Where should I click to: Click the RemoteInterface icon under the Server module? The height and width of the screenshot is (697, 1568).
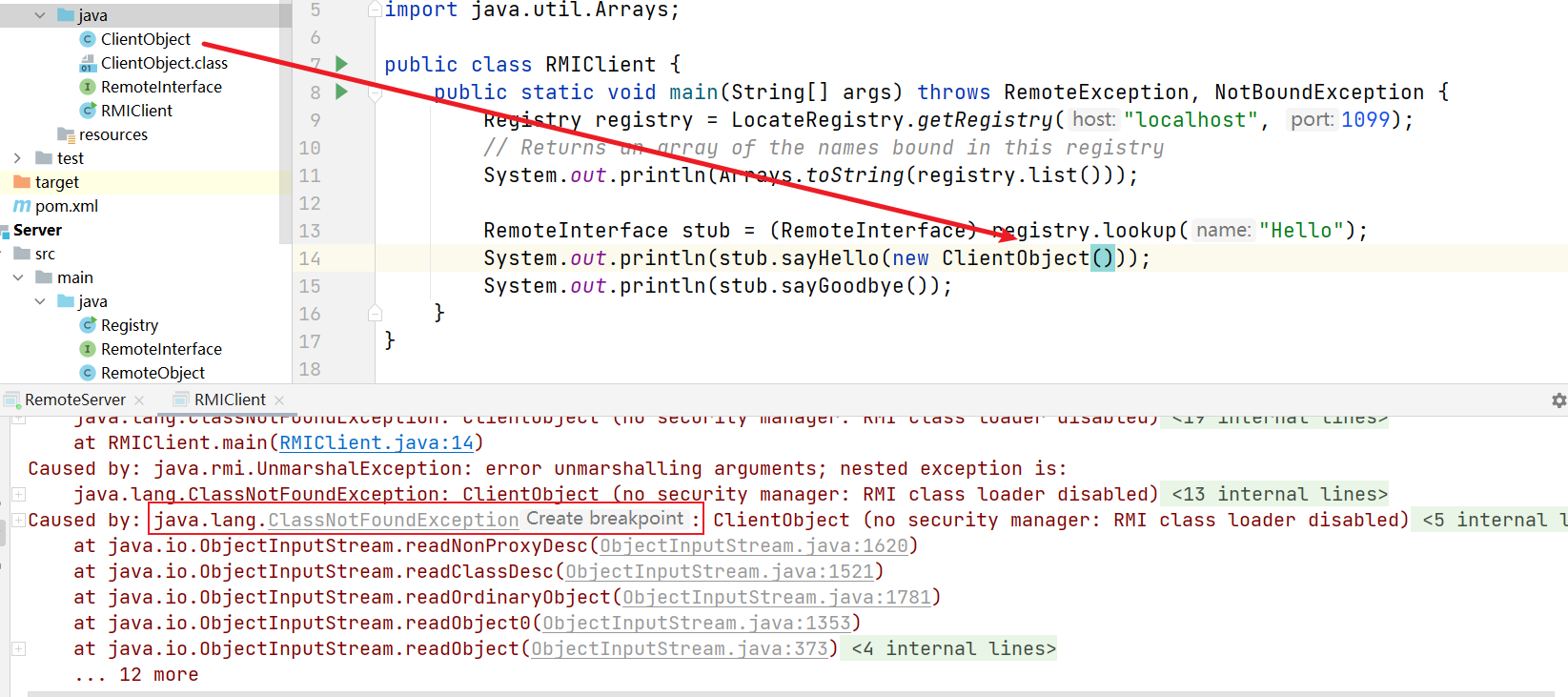click(x=88, y=349)
